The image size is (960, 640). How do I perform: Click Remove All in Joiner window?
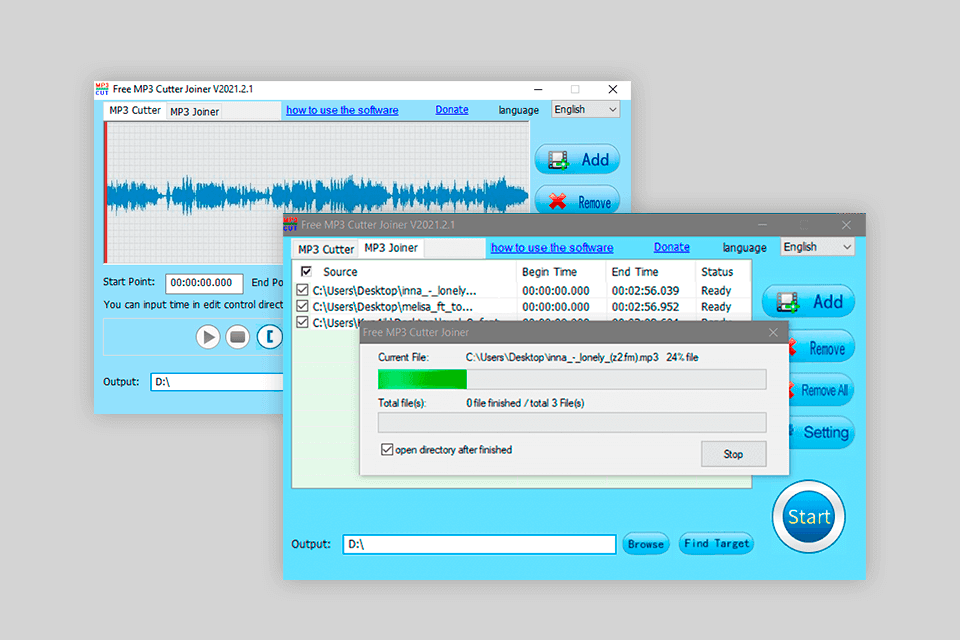(x=820, y=390)
